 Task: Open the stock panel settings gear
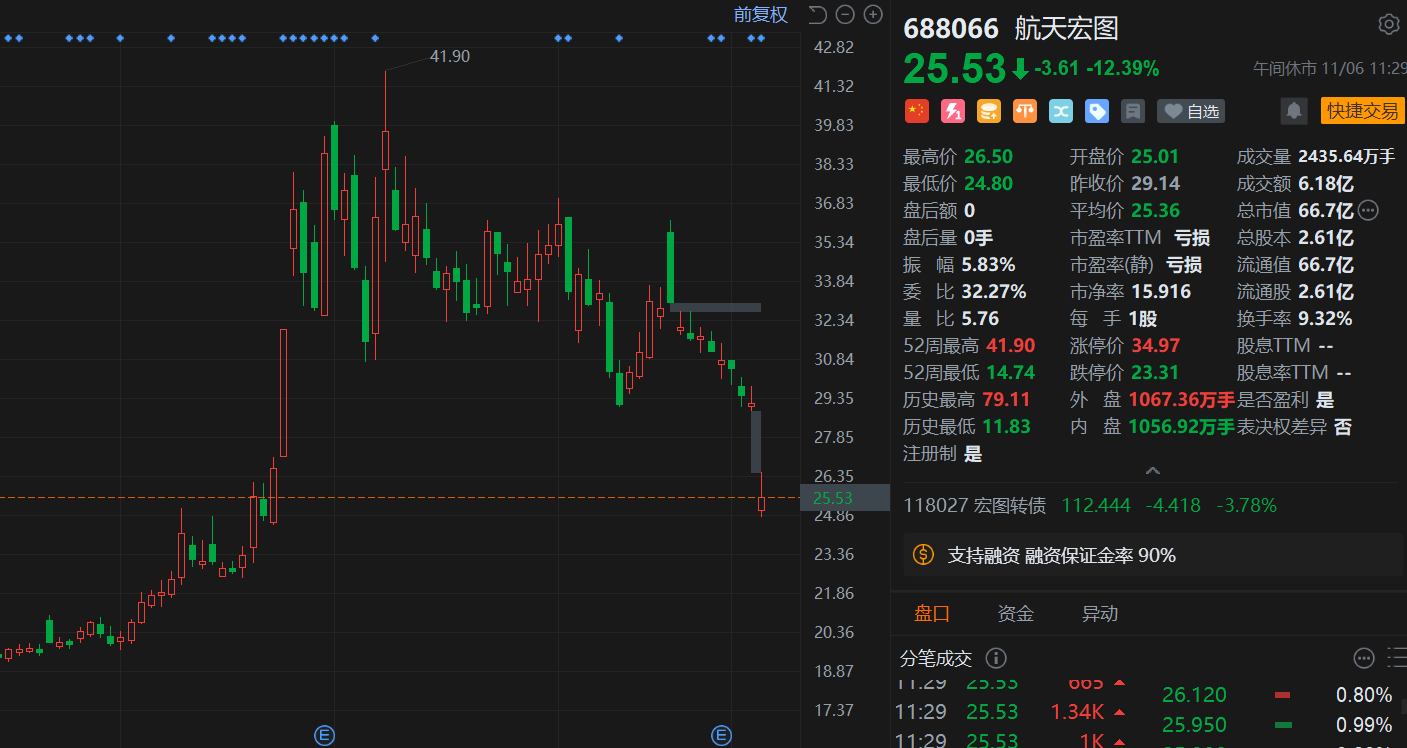pos(1389,25)
